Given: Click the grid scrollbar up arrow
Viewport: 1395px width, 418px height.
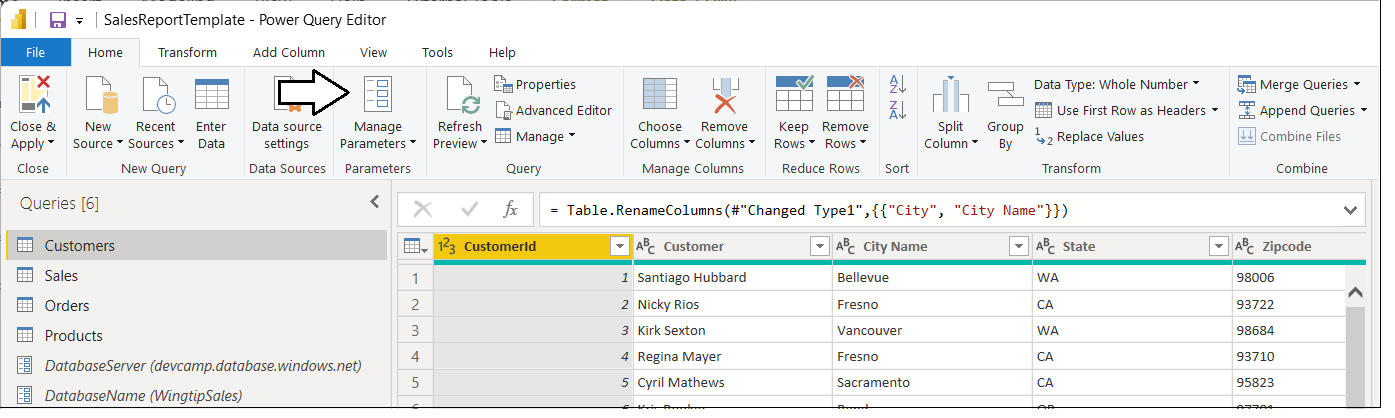Looking at the screenshot, I should tap(1356, 293).
